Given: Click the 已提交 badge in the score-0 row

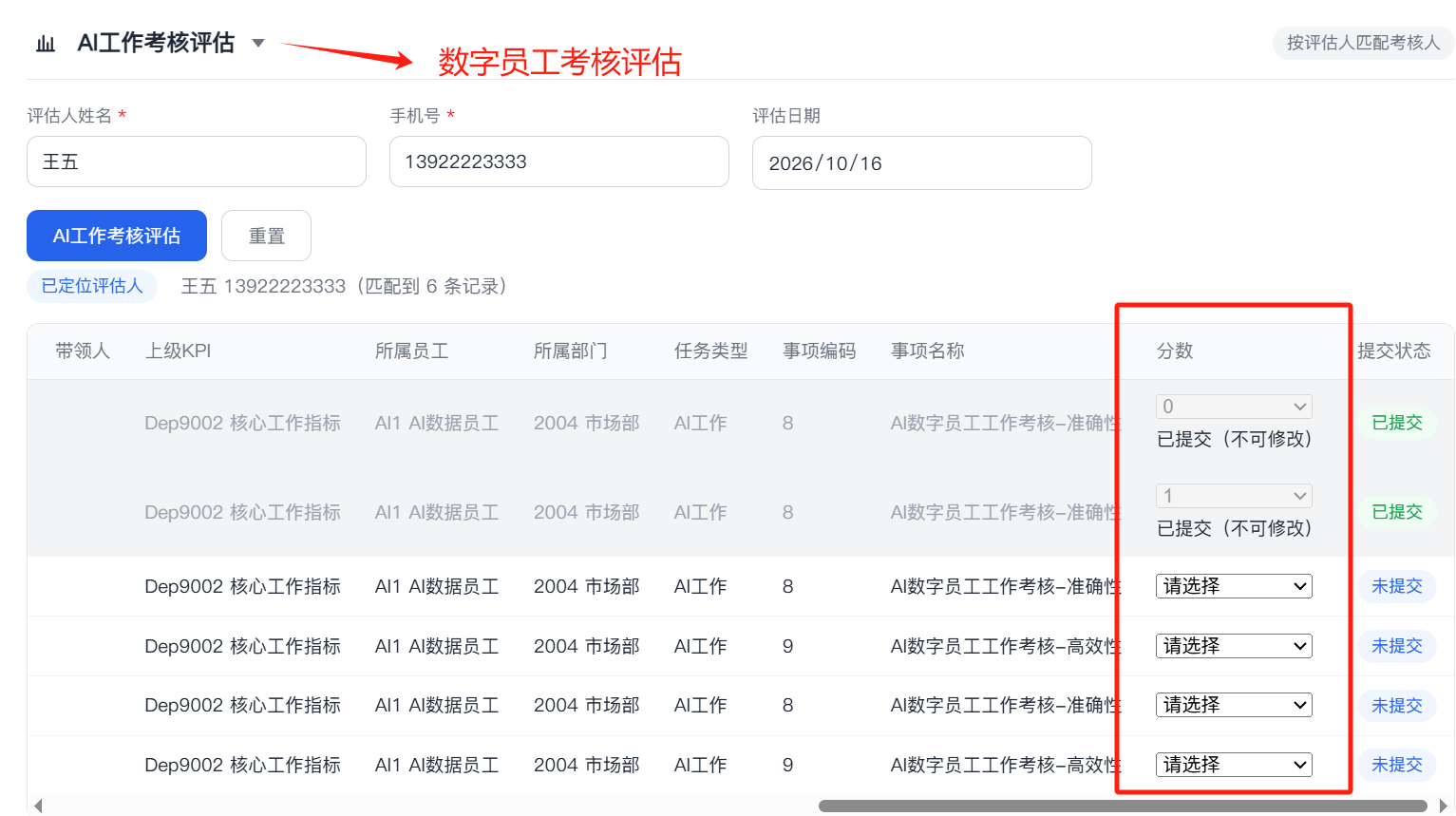Looking at the screenshot, I should pos(1397,423).
